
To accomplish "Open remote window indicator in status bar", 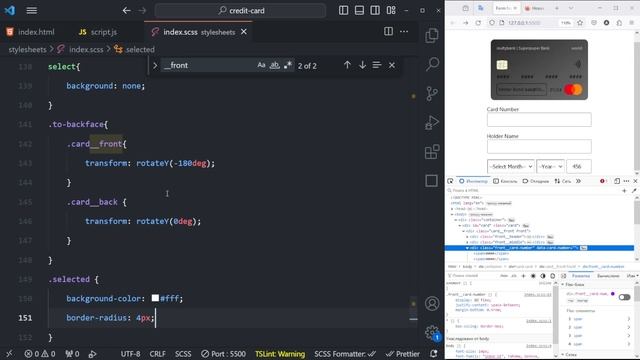I will coord(9,354).
